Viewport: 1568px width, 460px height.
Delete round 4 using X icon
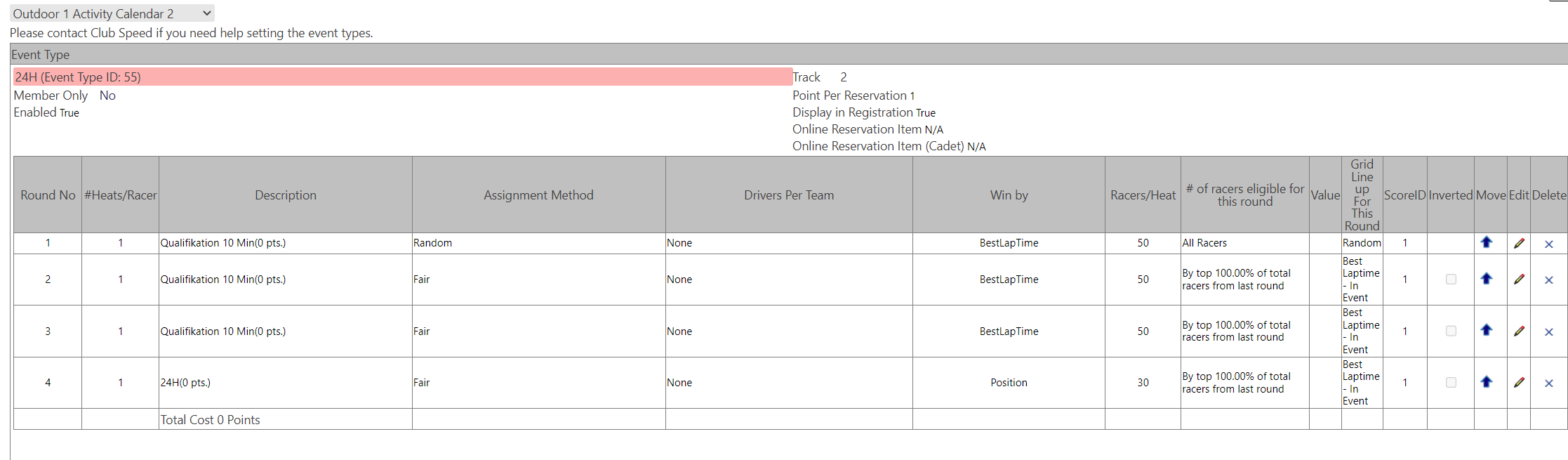pyautogui.click(x=1548, y=383)
